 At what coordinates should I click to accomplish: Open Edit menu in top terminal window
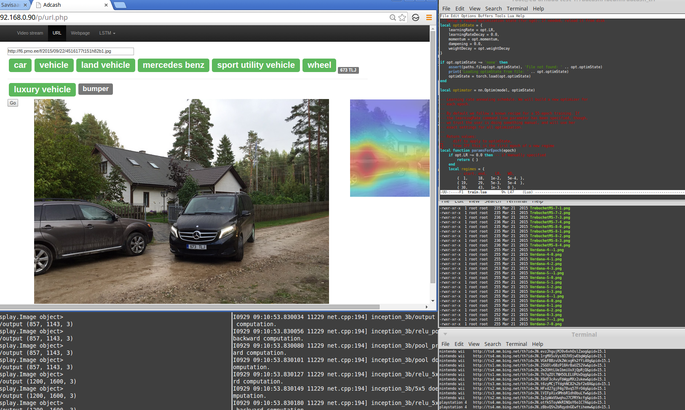[460, 8]
